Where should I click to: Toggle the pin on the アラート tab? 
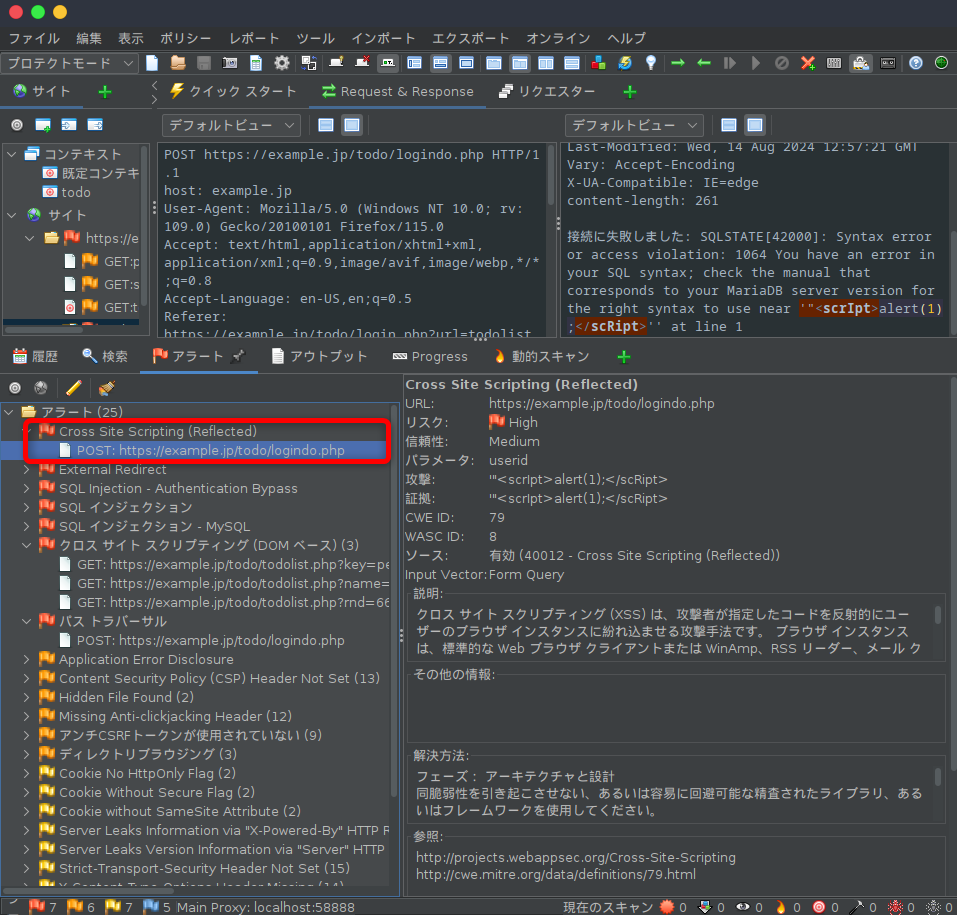tap(238, 356)
